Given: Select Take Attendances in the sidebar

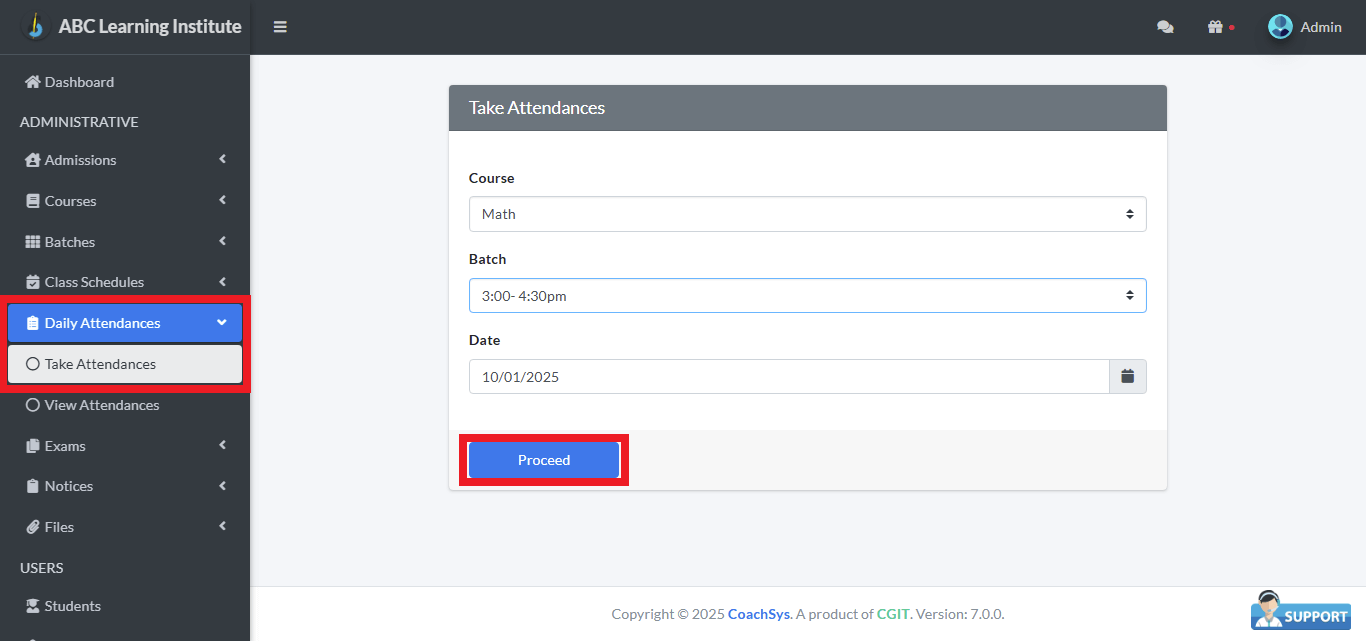Looking at the screenshot, I should pyautogui.click(x=99, y=363).
